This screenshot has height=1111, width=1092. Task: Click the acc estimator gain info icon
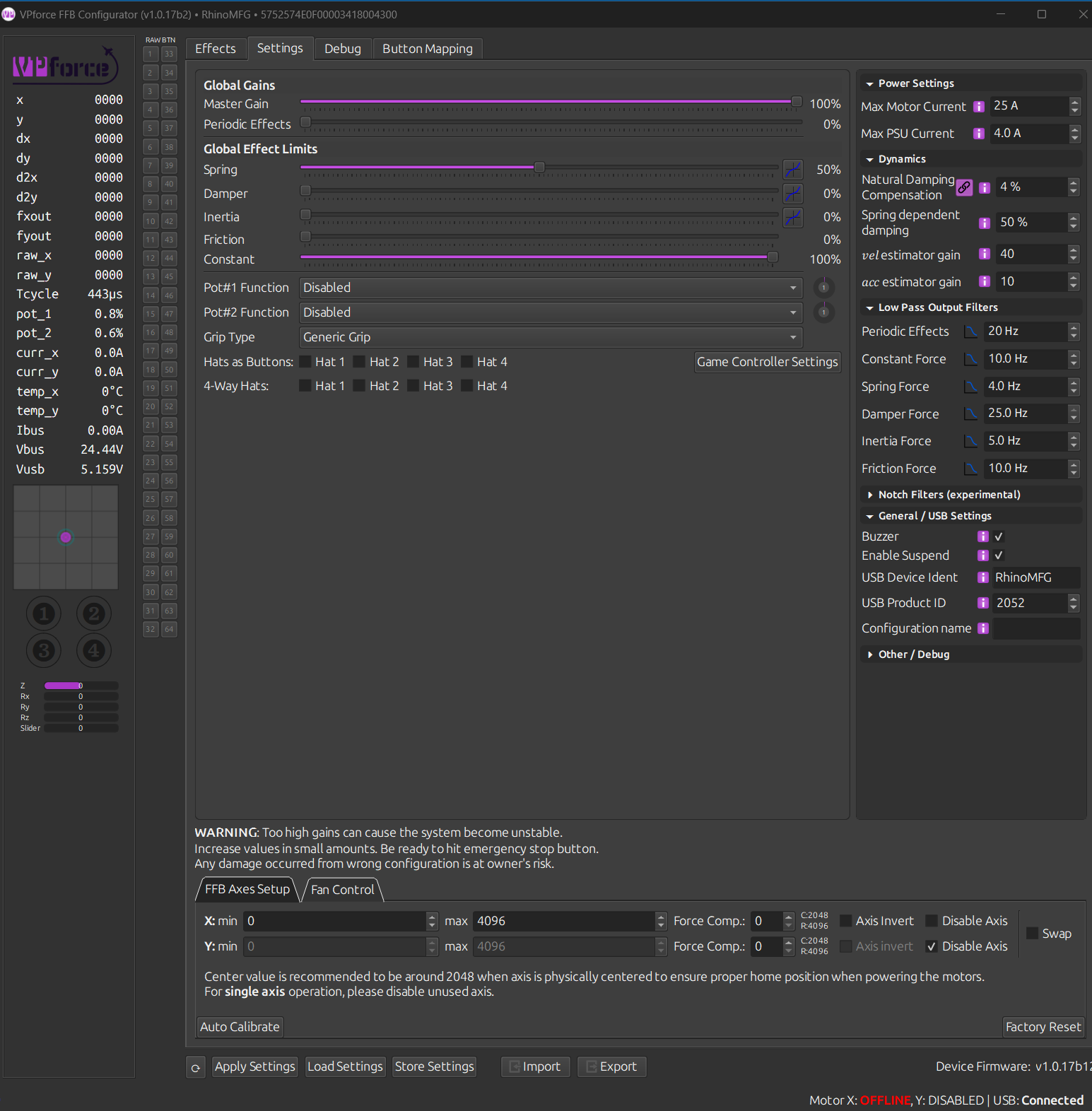coord(985,282)
